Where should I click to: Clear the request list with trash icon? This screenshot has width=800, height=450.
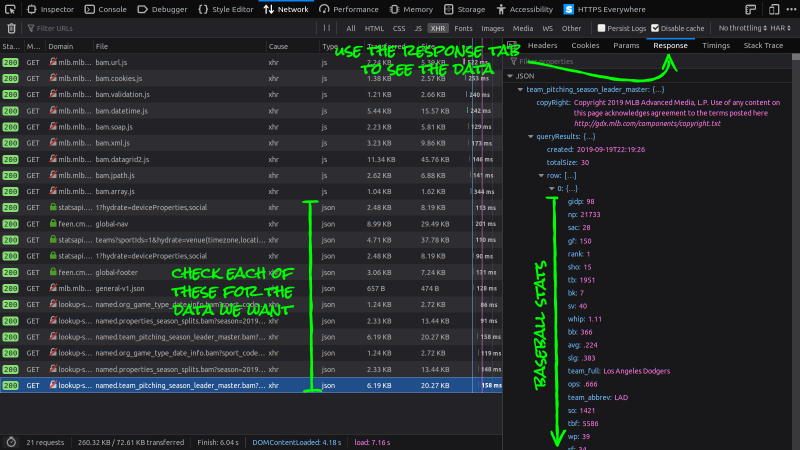(11, 29)
